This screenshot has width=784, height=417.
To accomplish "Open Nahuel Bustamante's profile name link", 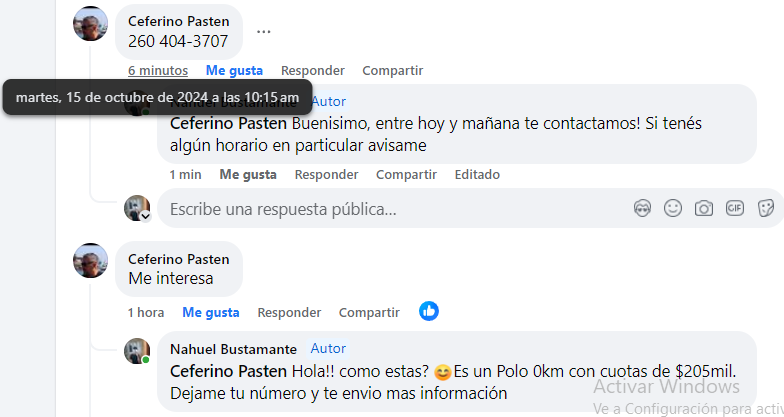I will tap(233, 349).
